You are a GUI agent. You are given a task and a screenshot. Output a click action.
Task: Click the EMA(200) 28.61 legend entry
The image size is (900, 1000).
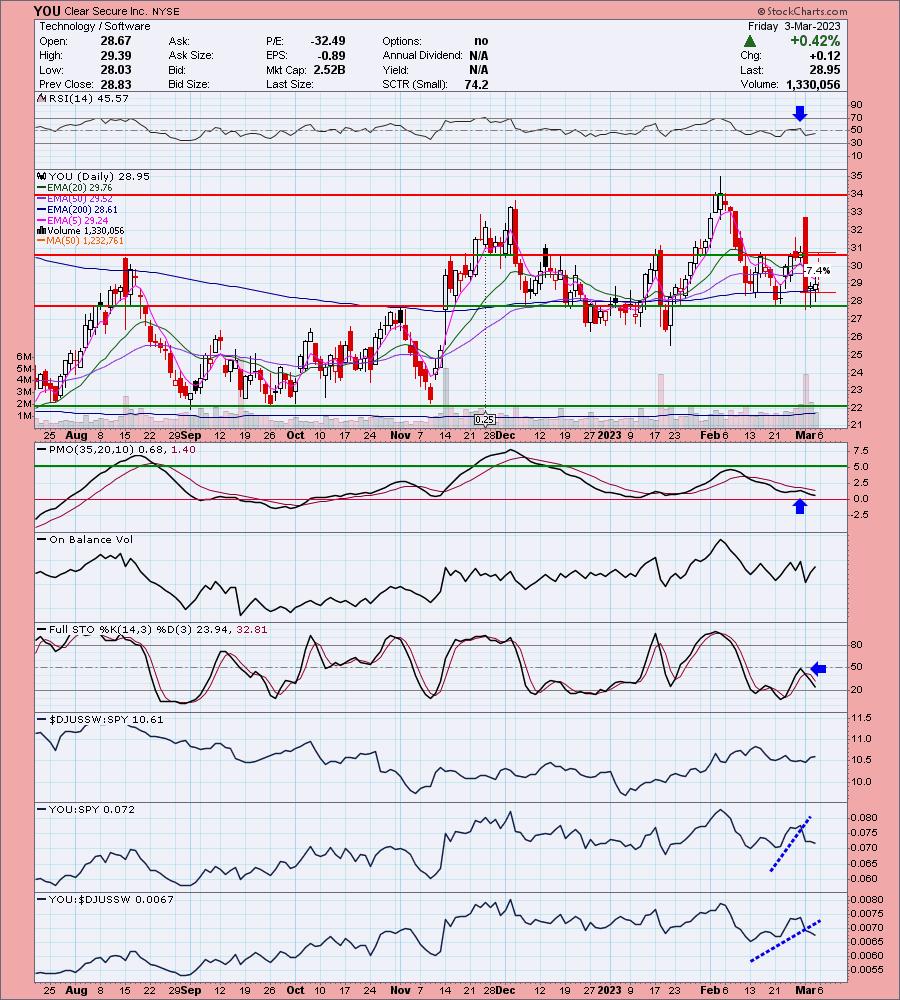[x=82, y=209]
